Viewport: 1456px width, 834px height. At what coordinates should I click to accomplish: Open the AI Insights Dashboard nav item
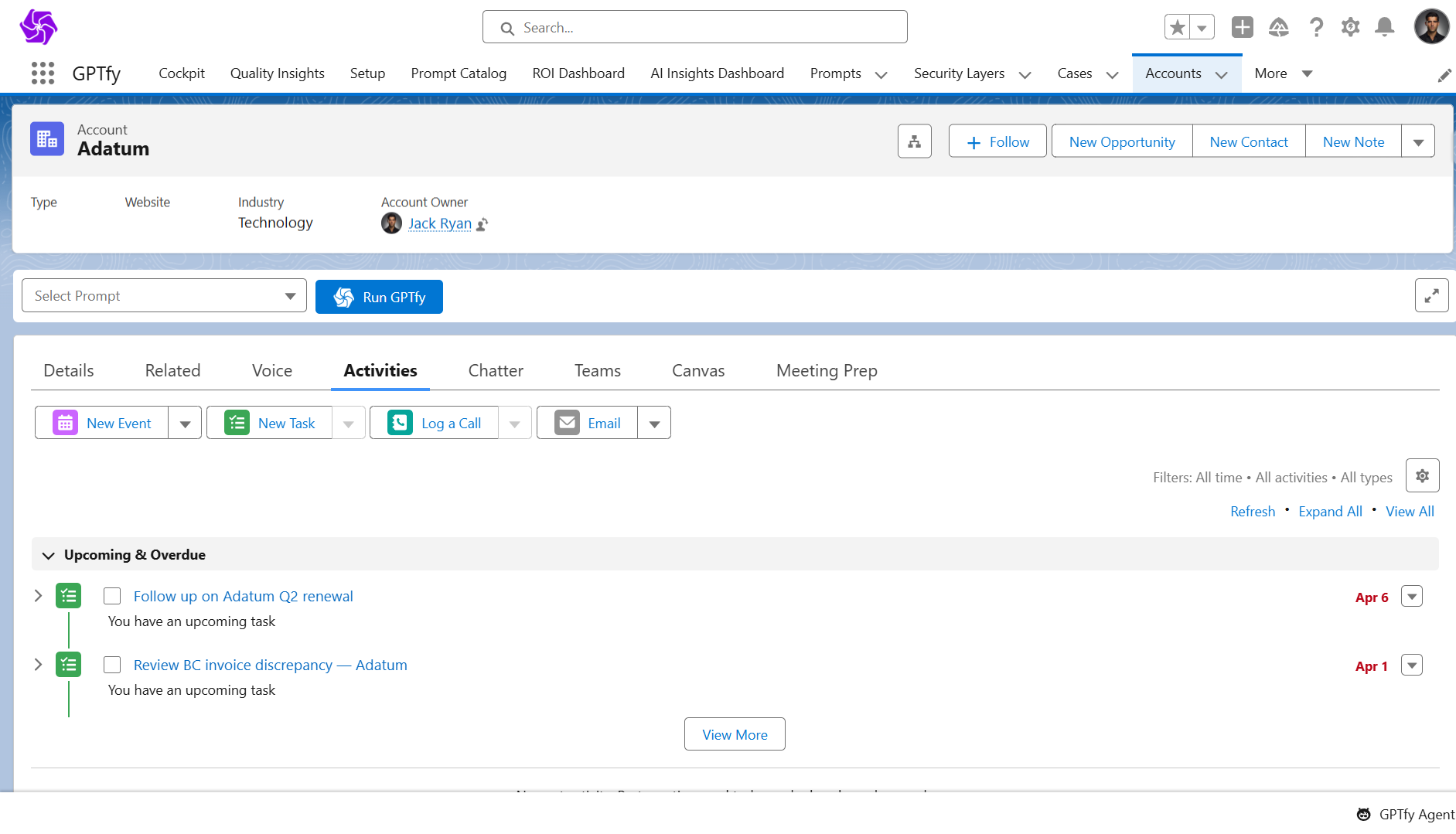718,73
